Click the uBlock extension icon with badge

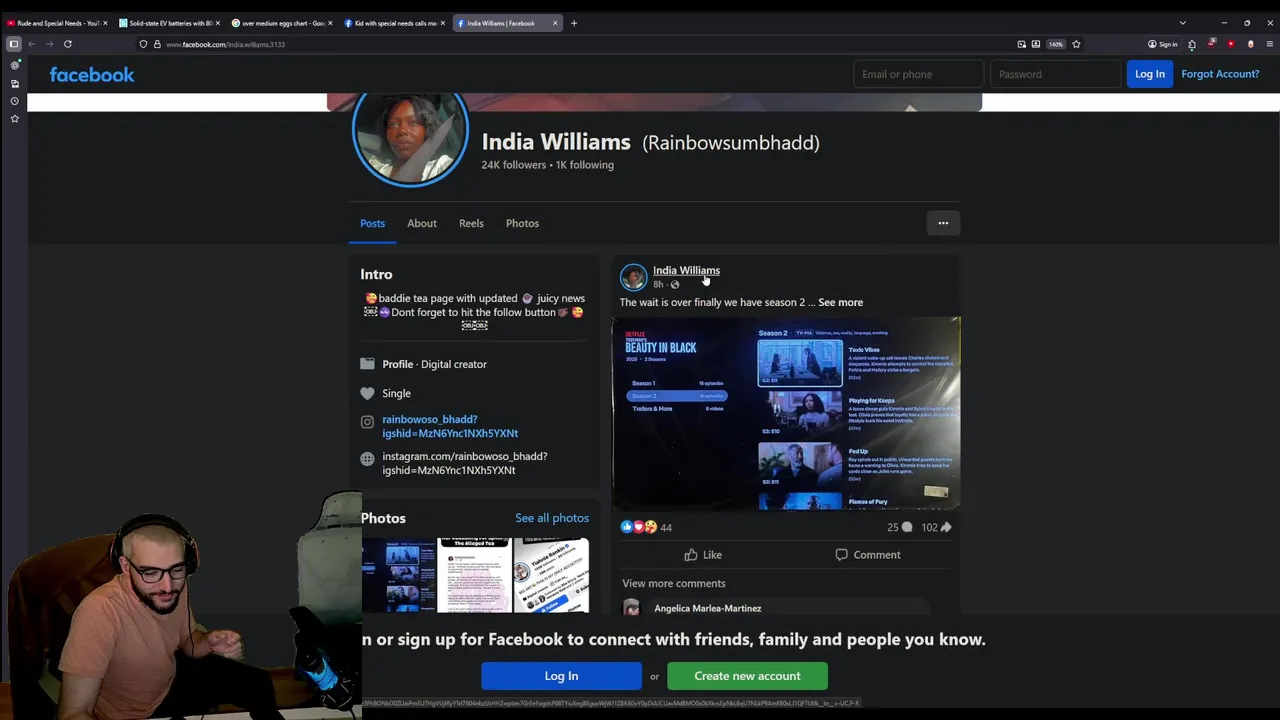click(1211, 44)
